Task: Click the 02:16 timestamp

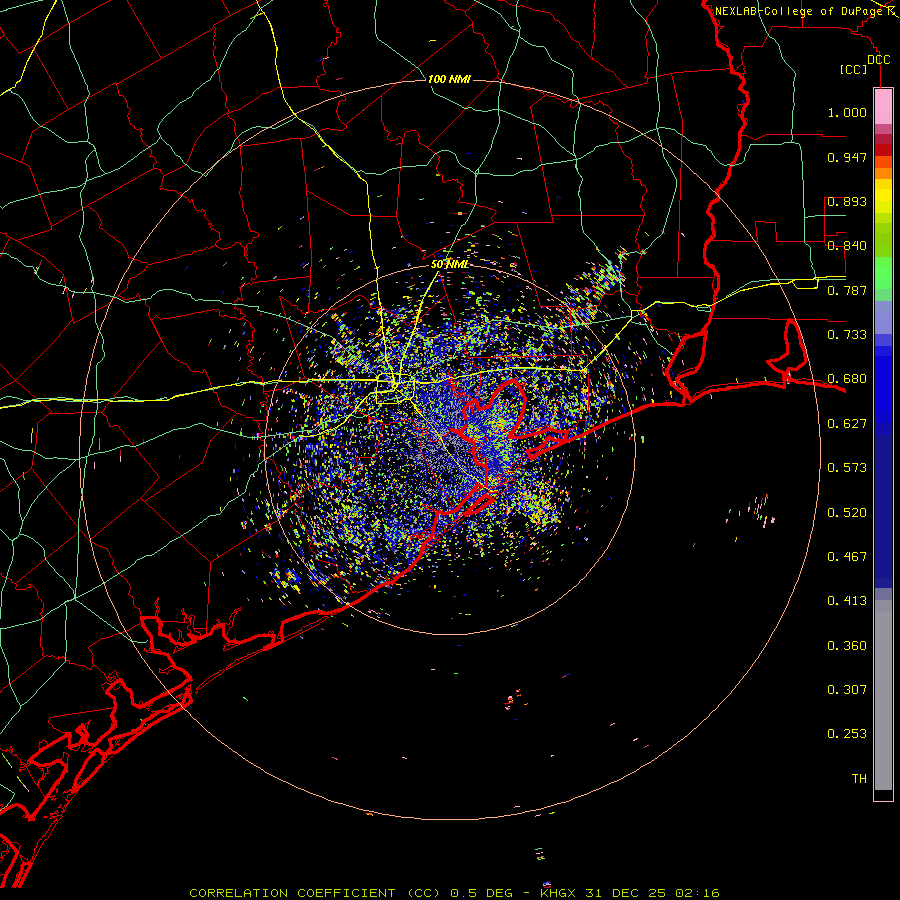Action: [697, 893]
